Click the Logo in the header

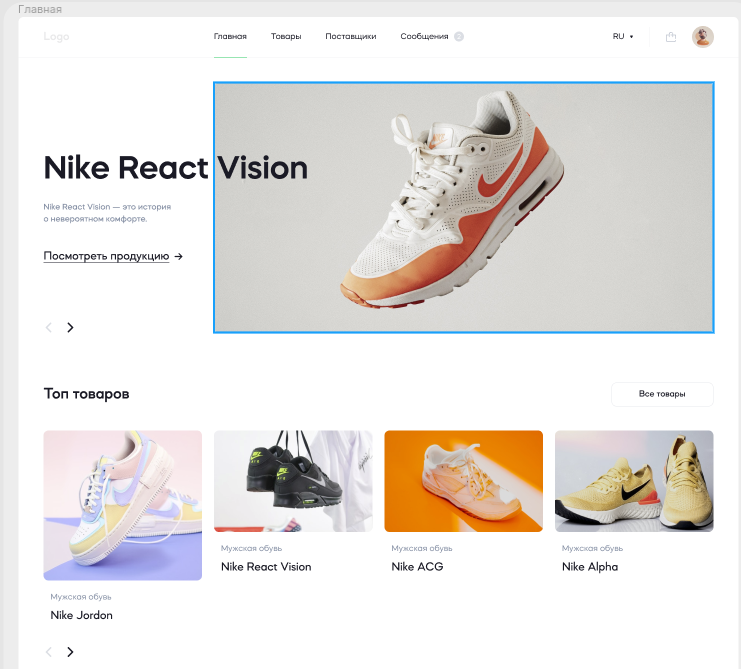coord(56,36)
